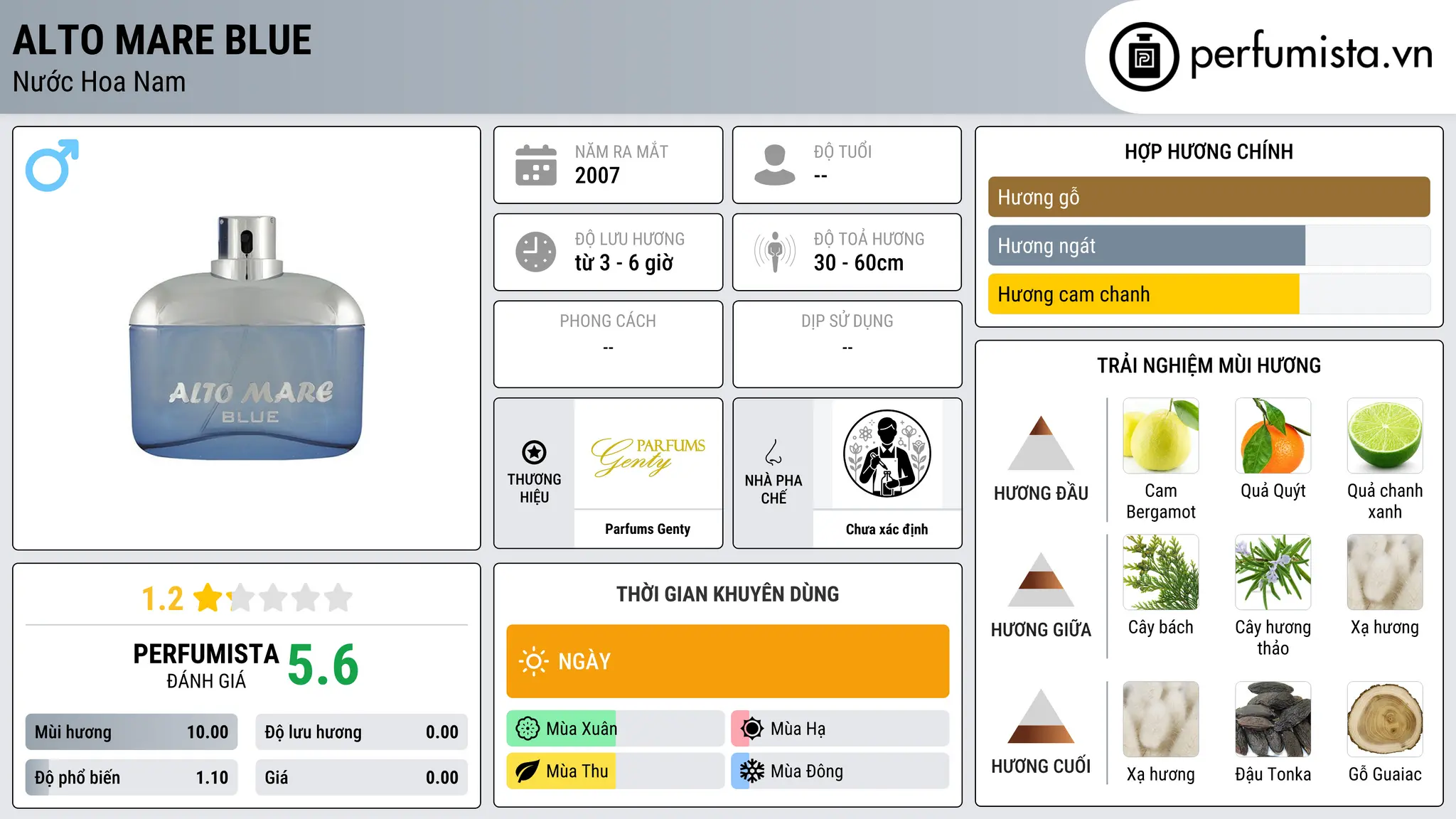
Task: Click the nose icon above Nhà pha chế
Action: coord(773,452)
